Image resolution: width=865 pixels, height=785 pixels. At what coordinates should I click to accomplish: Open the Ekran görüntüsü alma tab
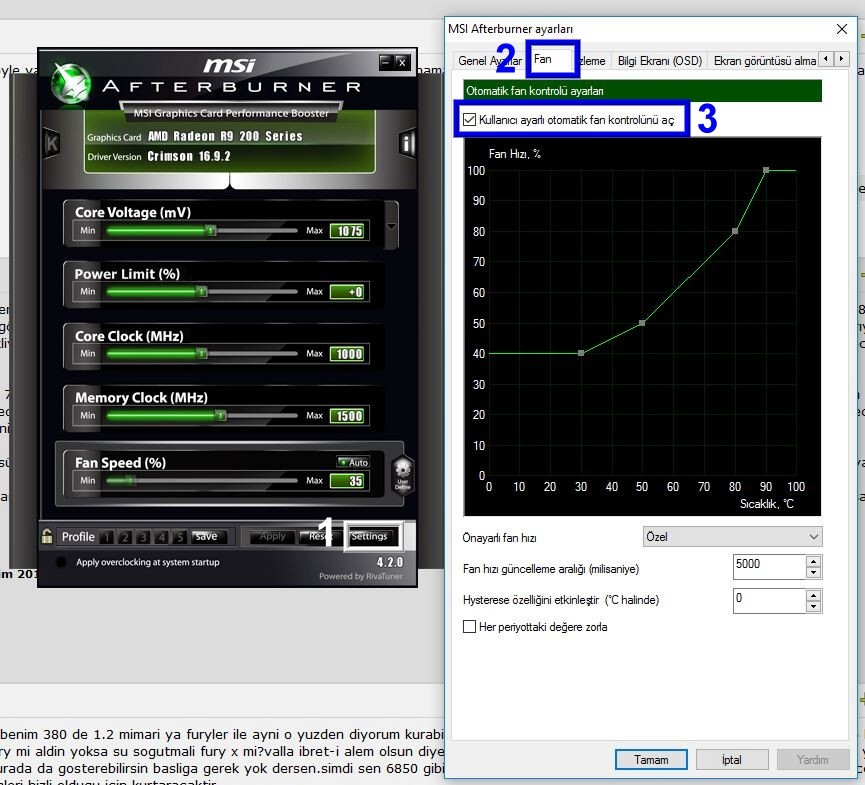[x=765, y=61]
